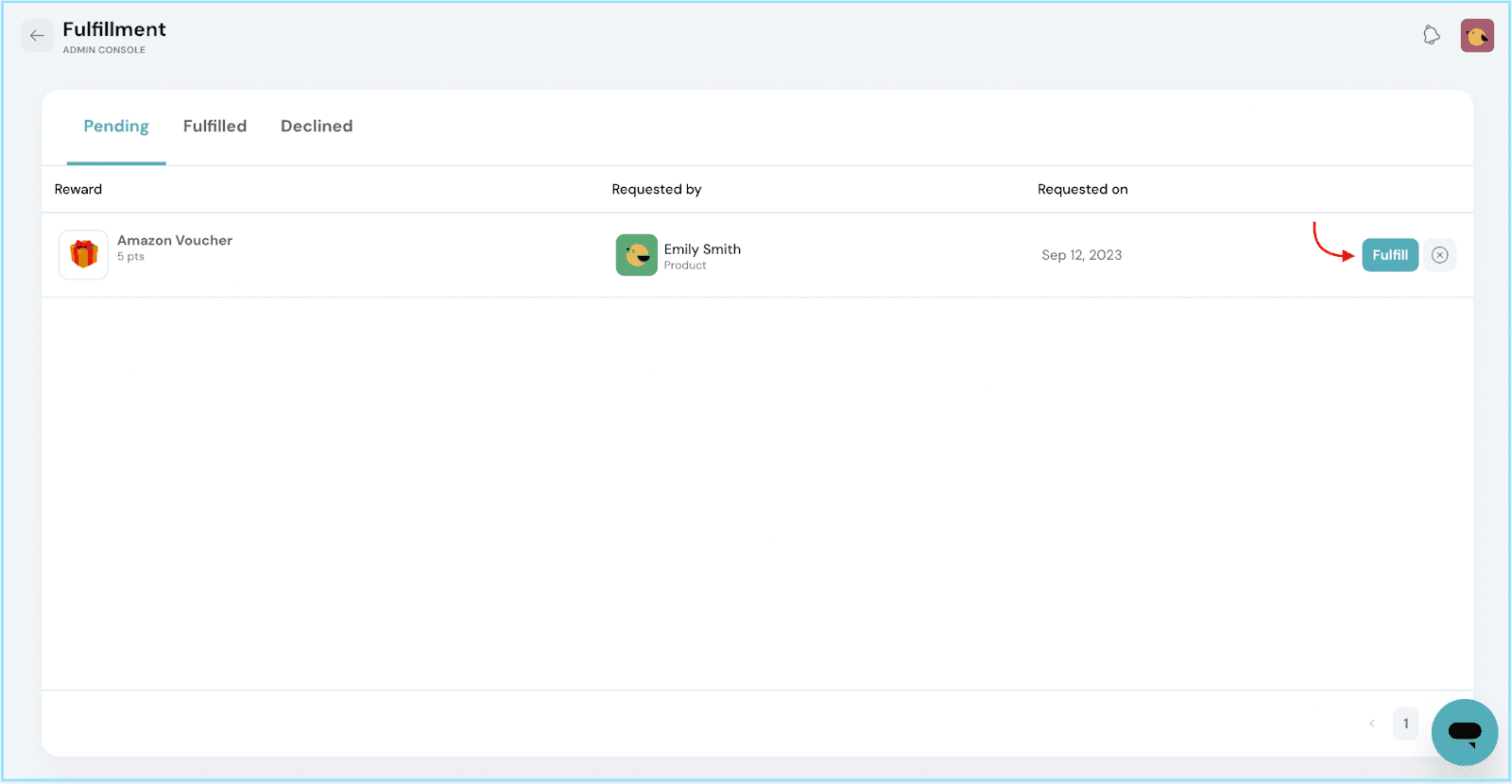
Task: Open the notifications bell
Action: (1432, 36)
